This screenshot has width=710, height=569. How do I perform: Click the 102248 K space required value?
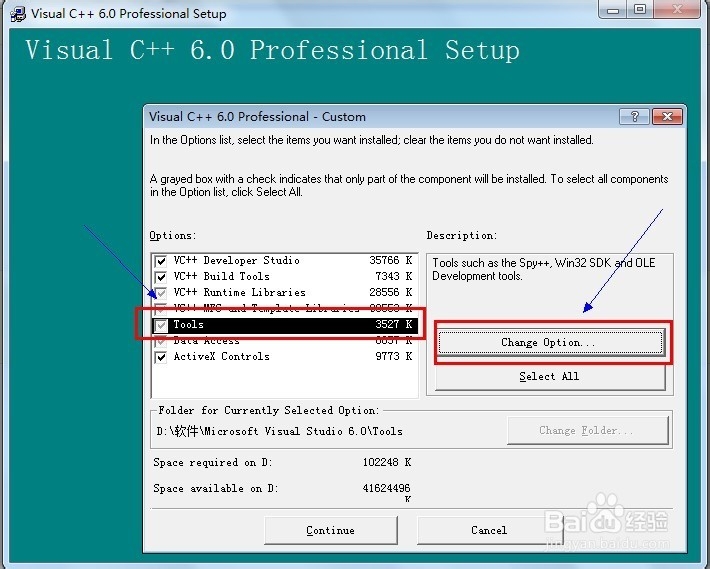click(x=387, y=462)
